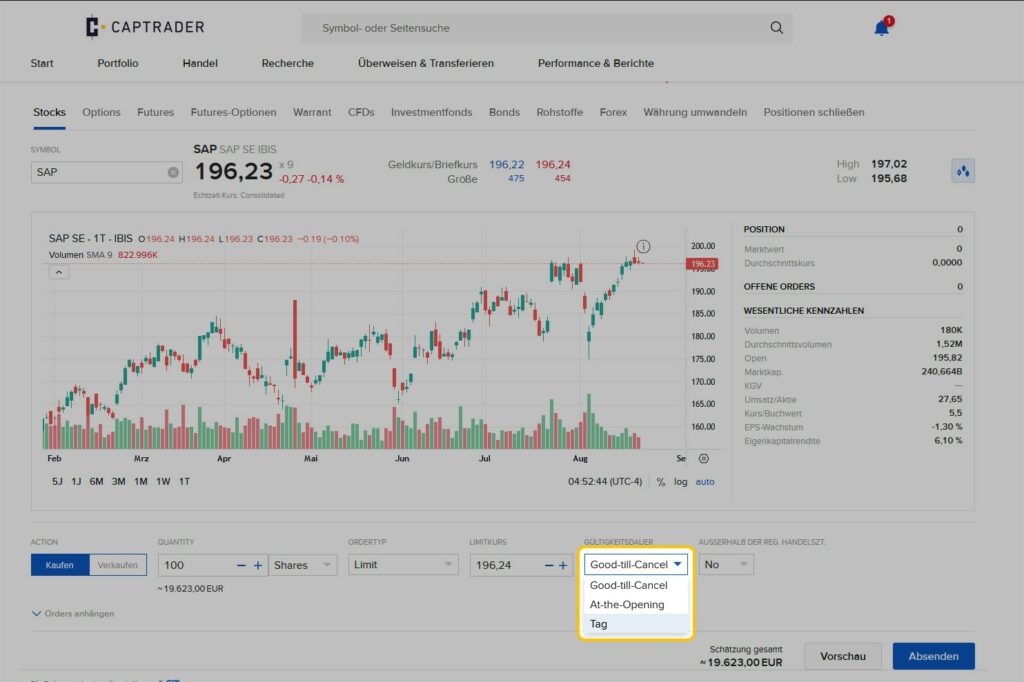
Task: Switch to the CFDs tab
Action: click(x=361, y=112)
